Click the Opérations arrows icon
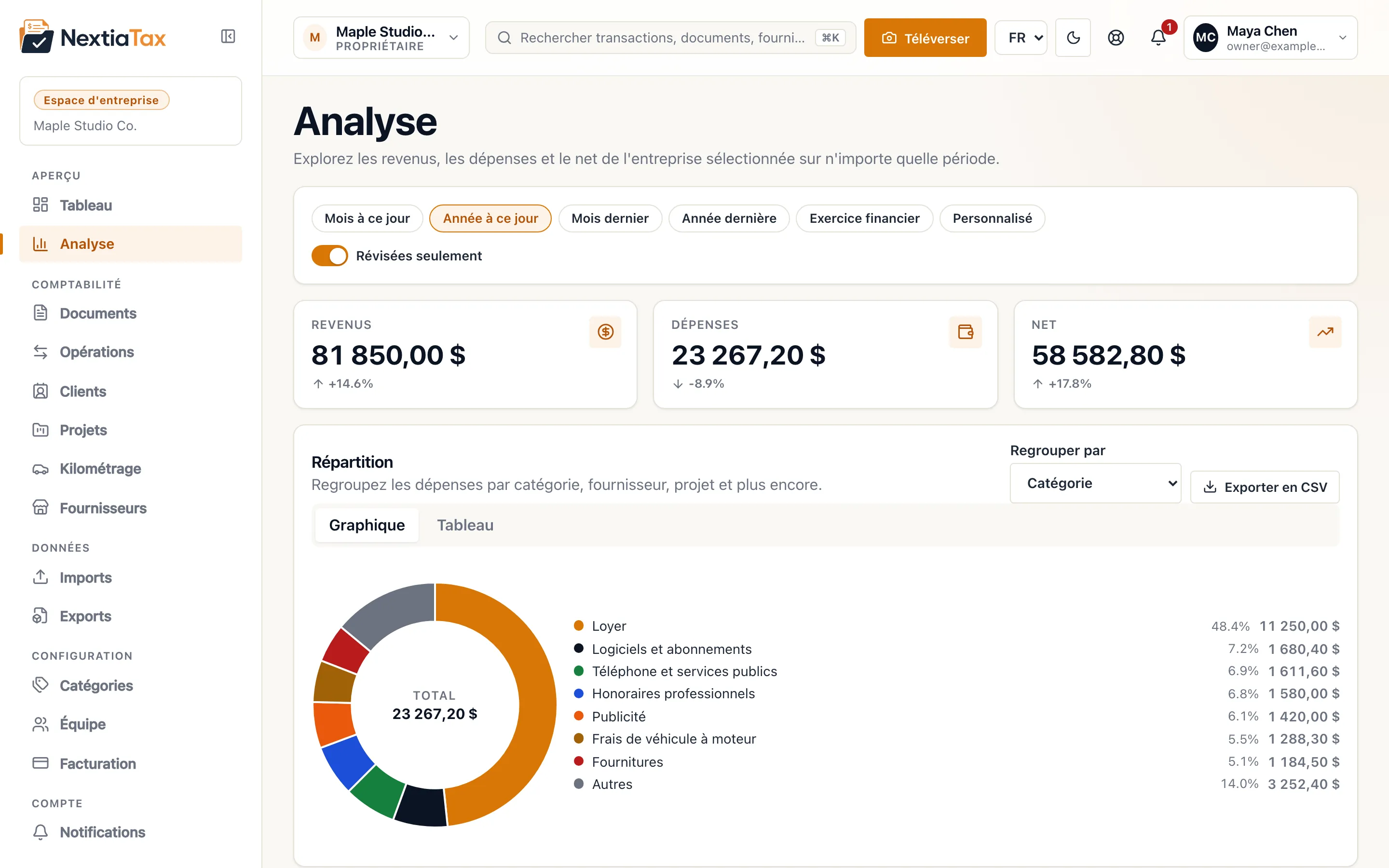 [x=40, y=352]
